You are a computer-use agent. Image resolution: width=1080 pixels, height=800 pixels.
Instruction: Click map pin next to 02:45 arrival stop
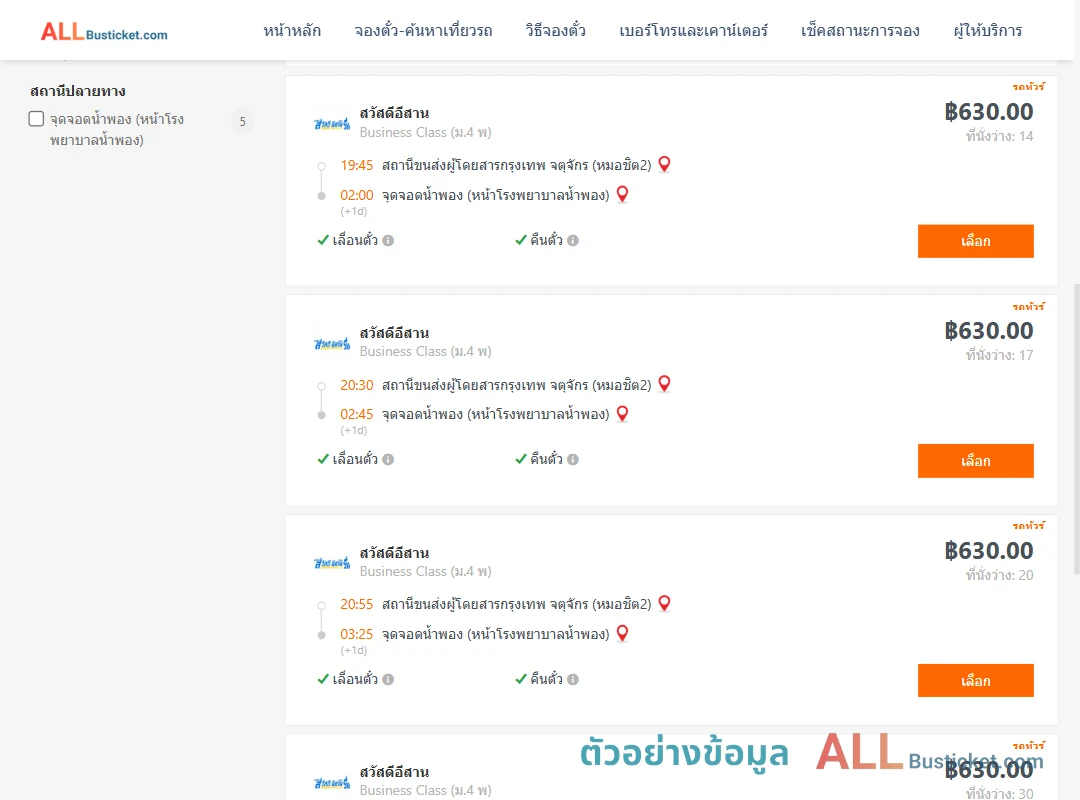coord(622,413)
